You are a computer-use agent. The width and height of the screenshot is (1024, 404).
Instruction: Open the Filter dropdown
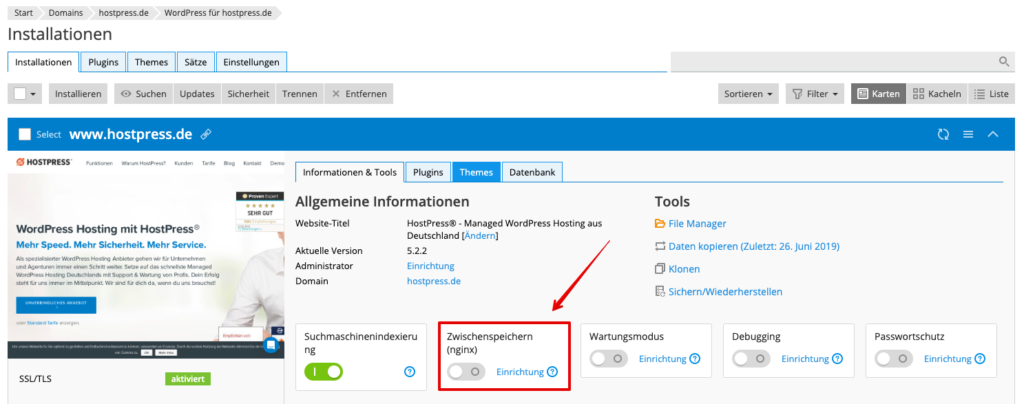[814, 94]
